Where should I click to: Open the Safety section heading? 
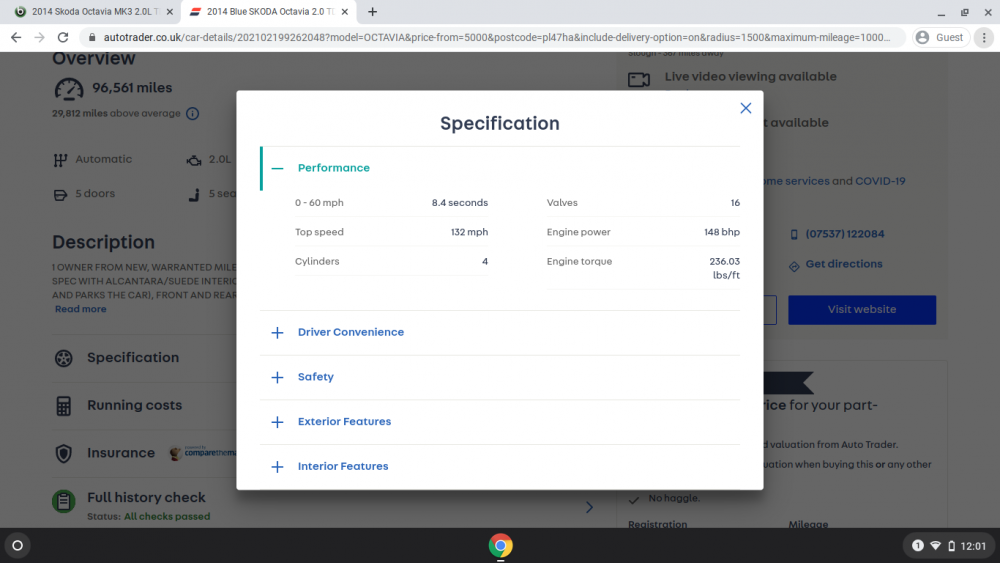click(x=316, y=377)
